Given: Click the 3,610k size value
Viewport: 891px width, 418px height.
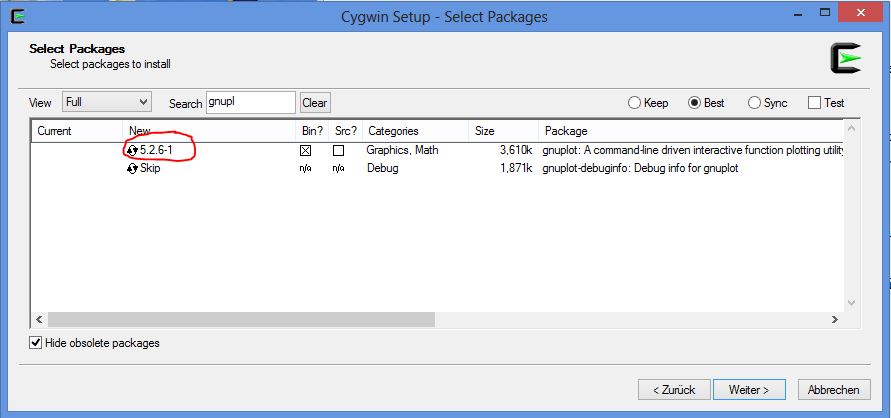Looking at the screenshot, I should tap(516, 151).
